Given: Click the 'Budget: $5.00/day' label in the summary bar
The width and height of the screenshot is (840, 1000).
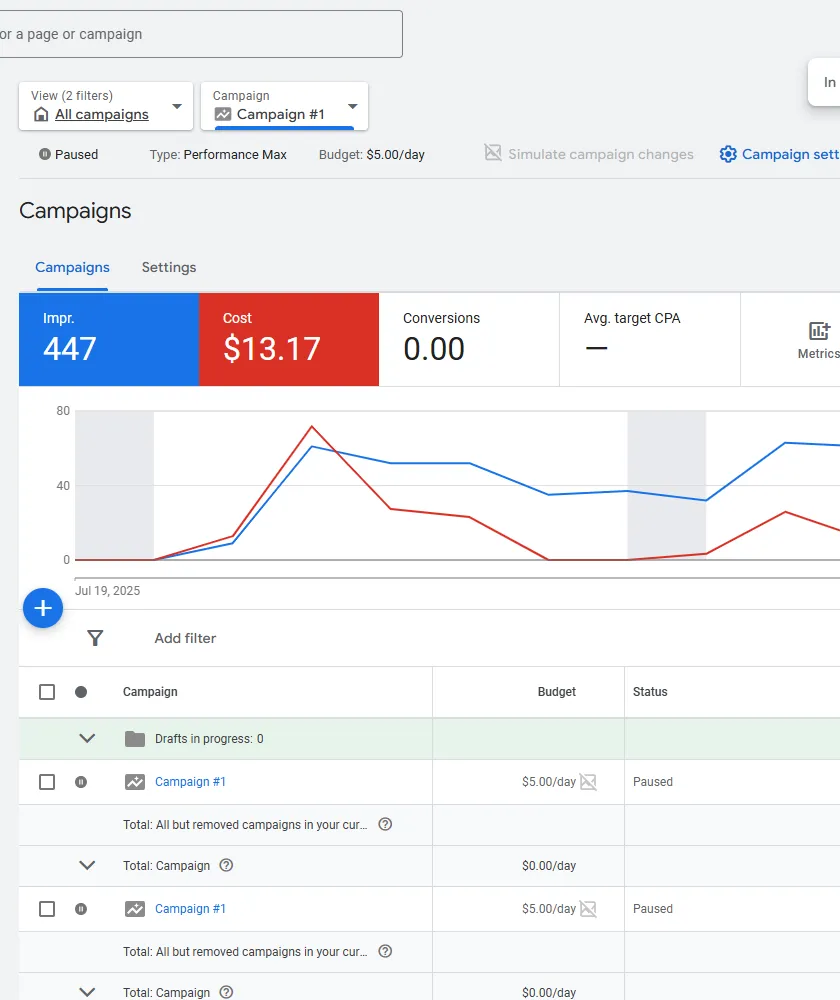Looking at the screenshot, I should pyautogui.click(x=372, y=154).
